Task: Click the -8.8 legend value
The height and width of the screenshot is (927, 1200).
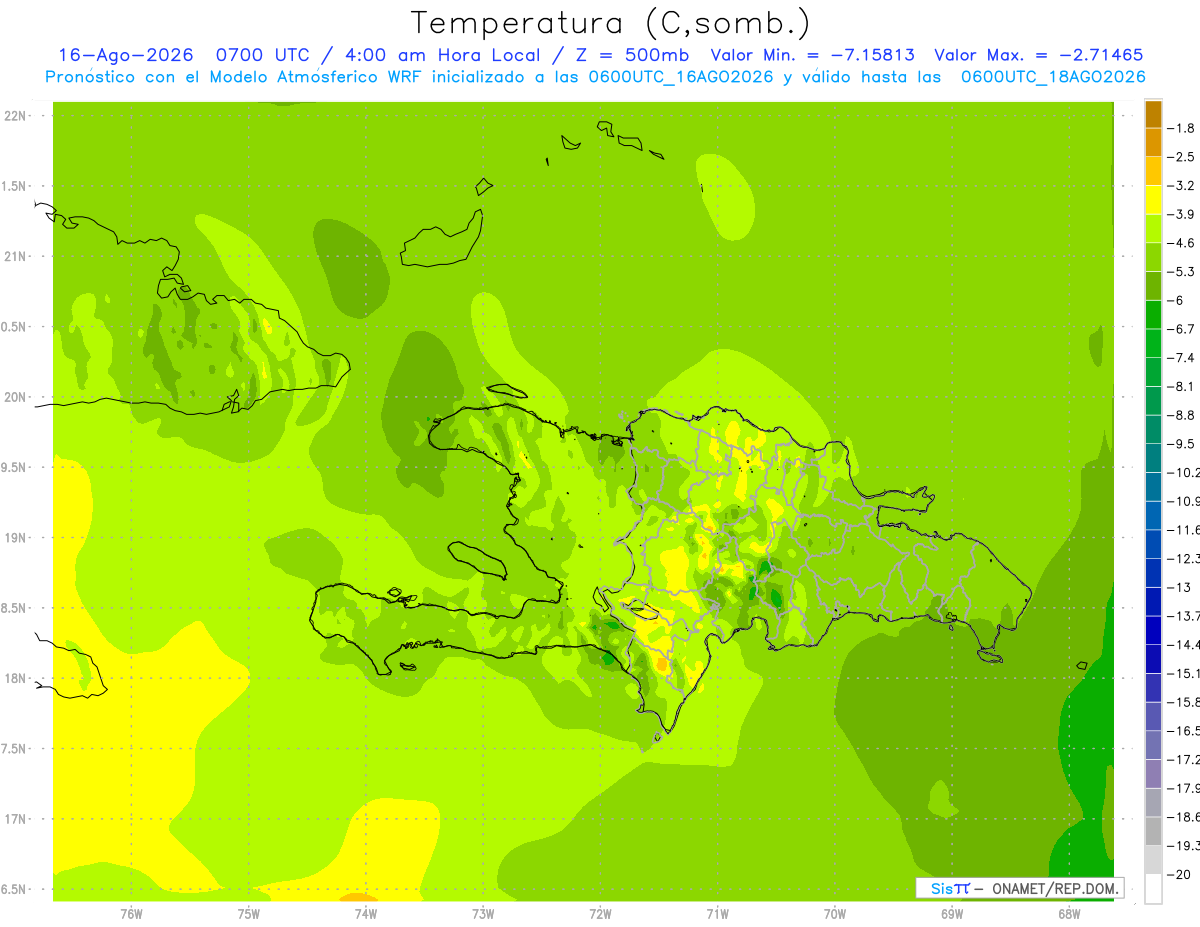Action: click(1181, 415)
